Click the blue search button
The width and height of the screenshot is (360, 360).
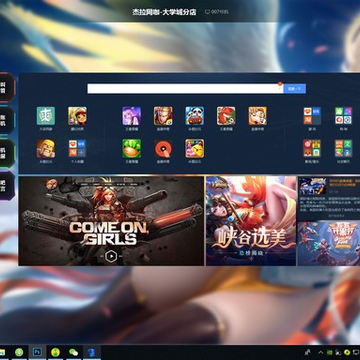pyautogui.click(x=295, y=89)
